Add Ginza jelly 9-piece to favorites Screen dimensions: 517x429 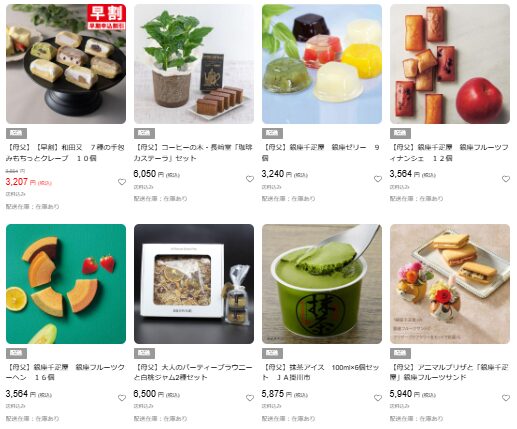click(x=378, y=179)
